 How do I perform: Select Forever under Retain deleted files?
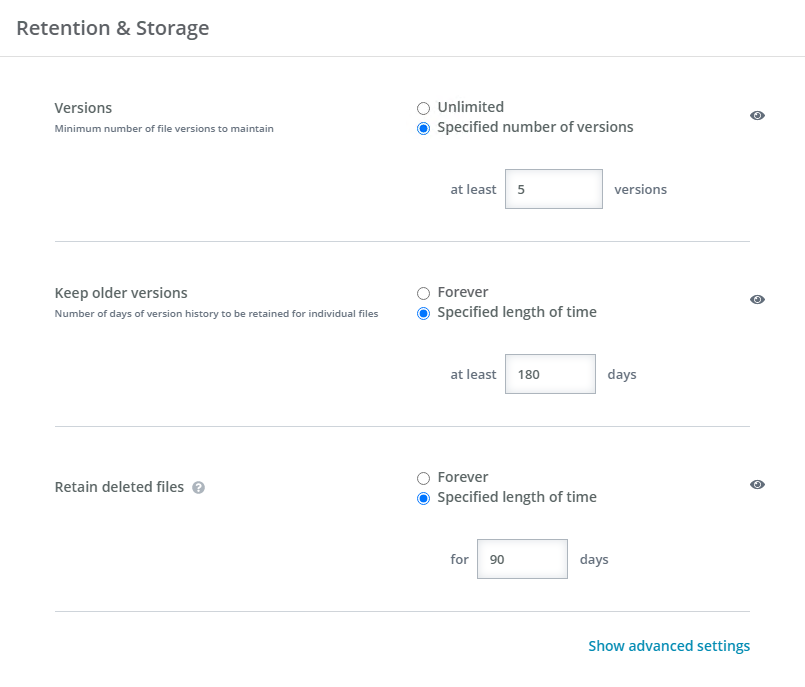click(423, 479)
